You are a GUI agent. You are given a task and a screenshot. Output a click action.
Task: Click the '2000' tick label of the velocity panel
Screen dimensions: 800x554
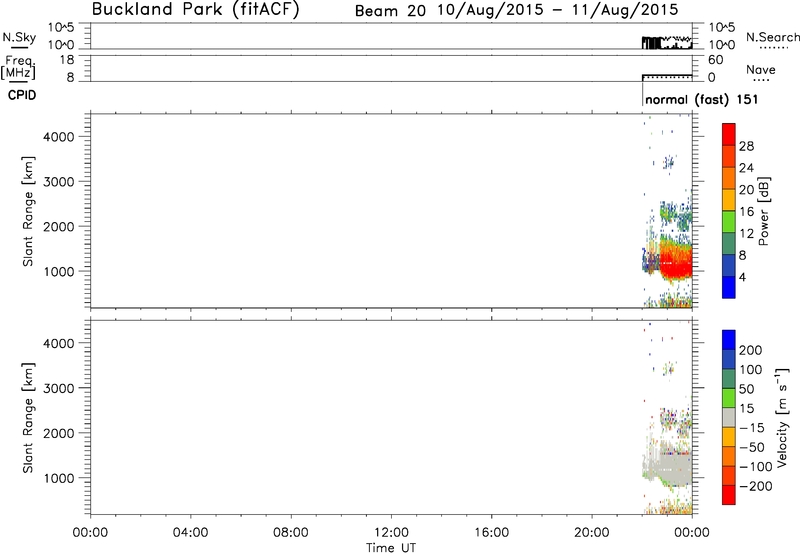click(59, 433)
